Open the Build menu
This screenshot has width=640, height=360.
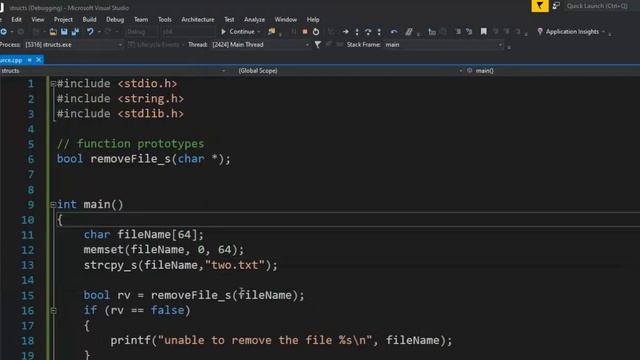89,19
